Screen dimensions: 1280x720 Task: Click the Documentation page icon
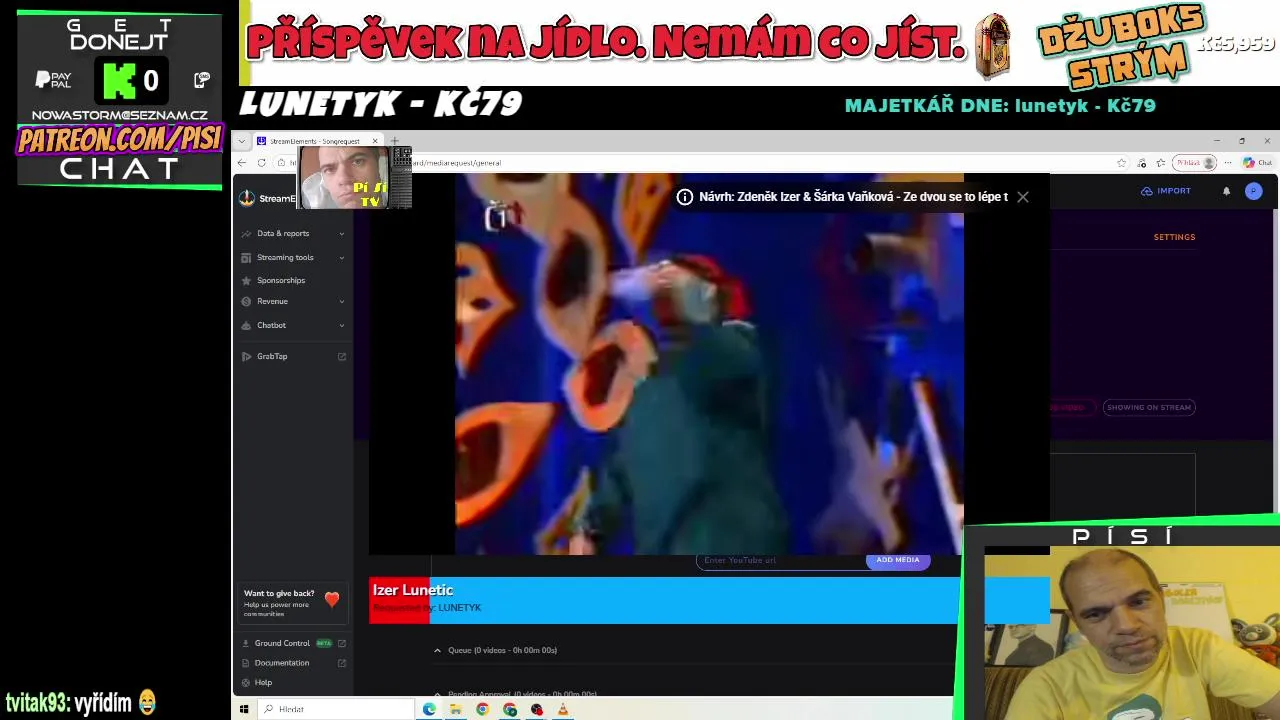pyautogui.click(x=246, y=663)
